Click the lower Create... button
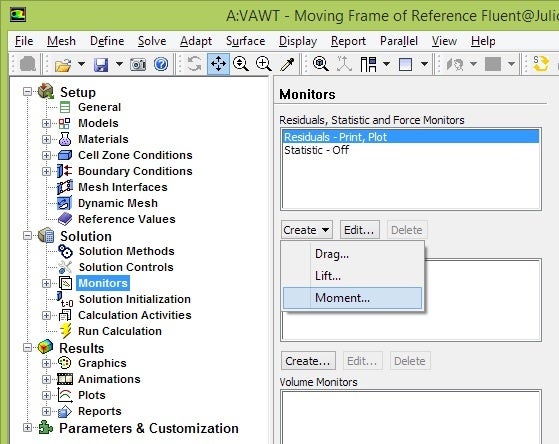559x444 pixels. (x=308, y=361)
